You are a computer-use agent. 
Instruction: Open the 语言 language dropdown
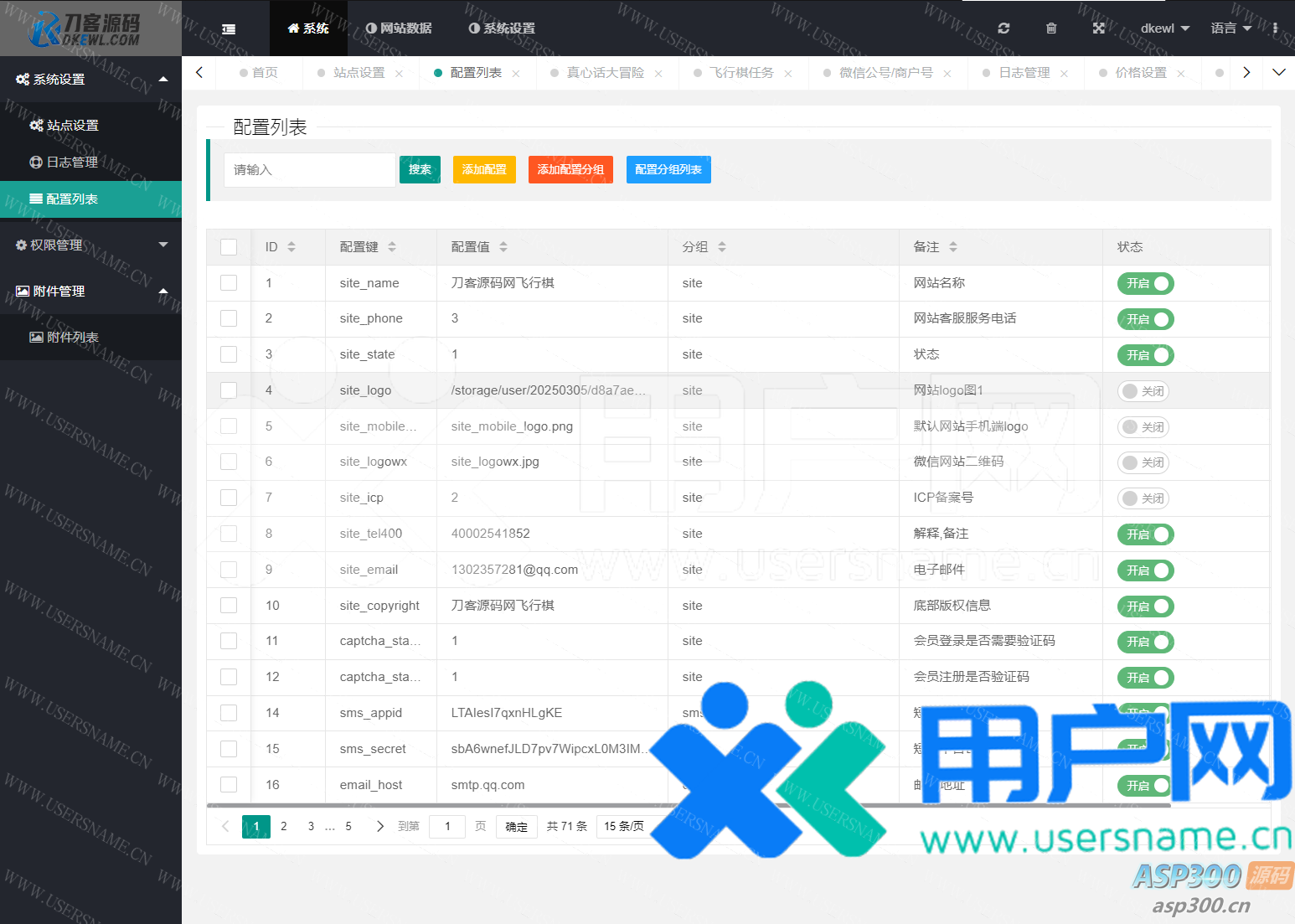click(1231, 28)
